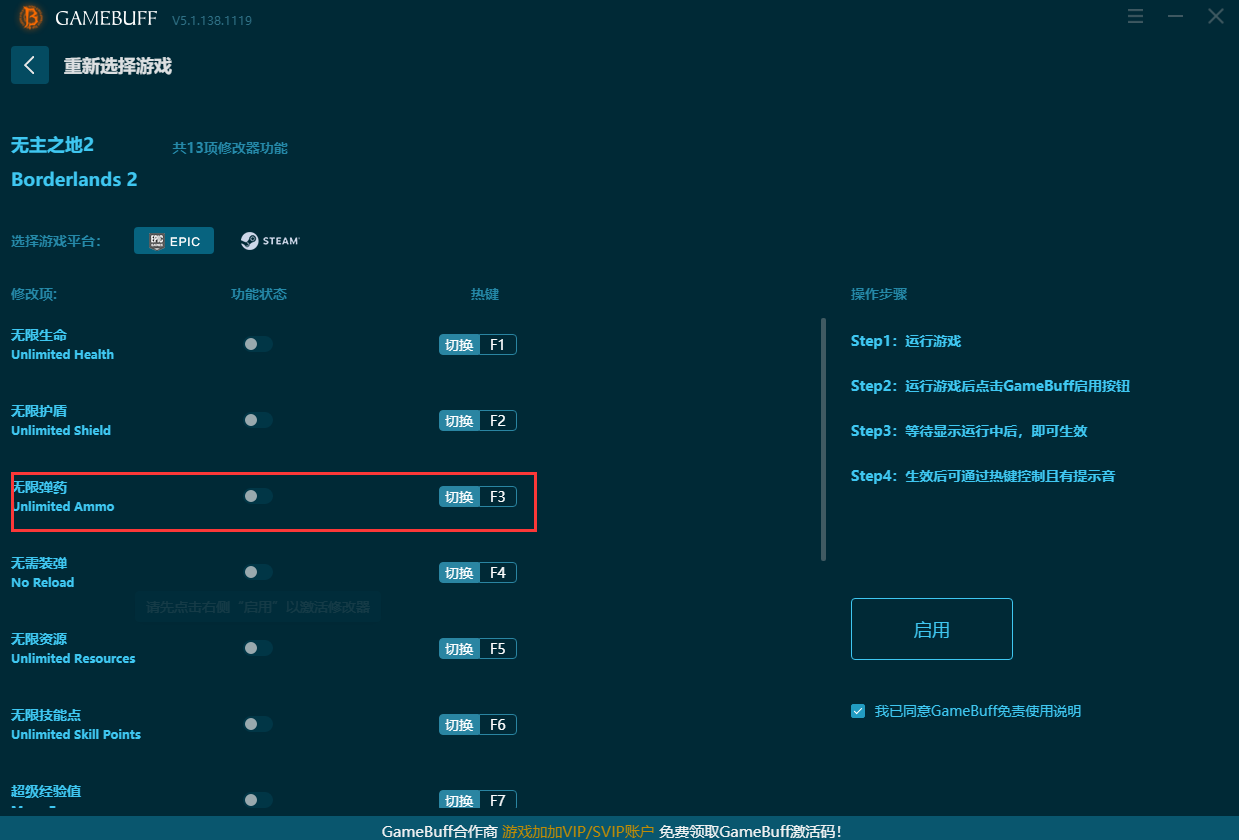The width and height of the screenshot is (1239, 840).
Task: Open the 游戏加加VIP/SVIP账户 link
Action: point(578,831)
